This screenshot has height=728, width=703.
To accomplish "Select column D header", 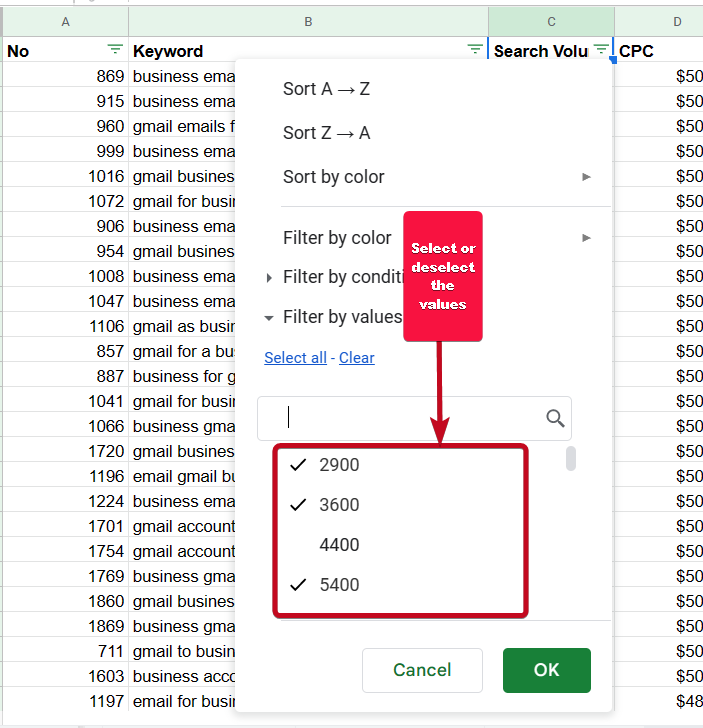I will pyautogui.click(x=659, y=21).
